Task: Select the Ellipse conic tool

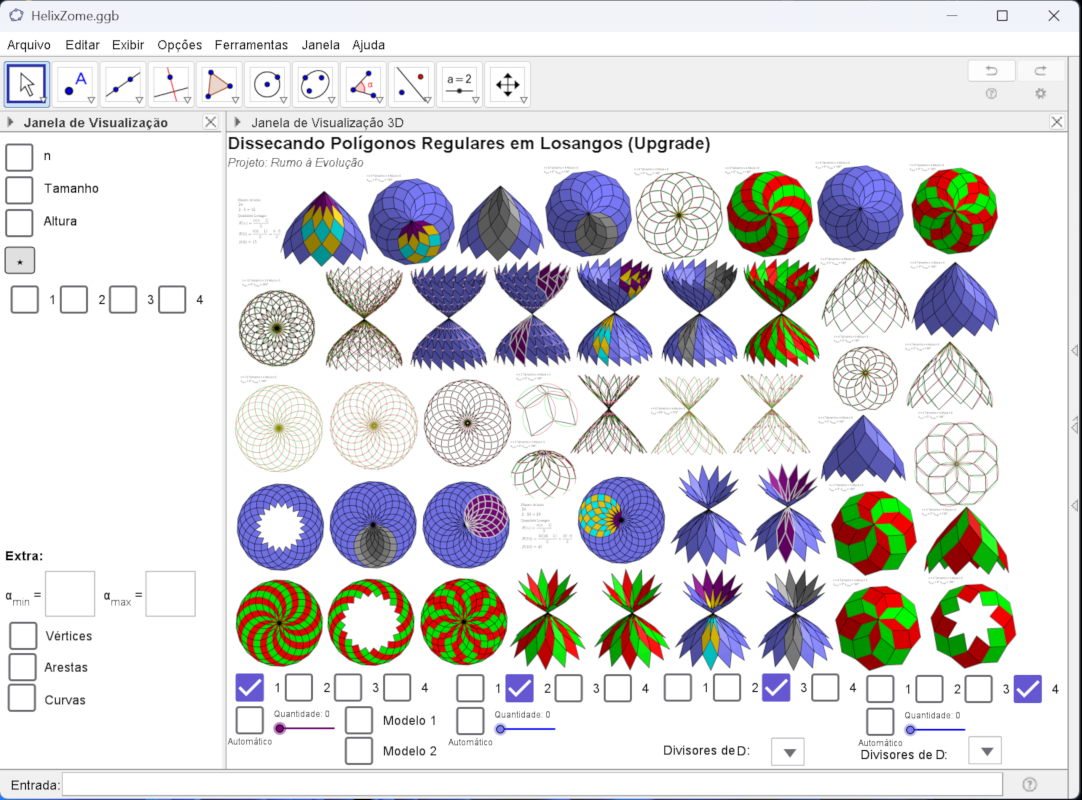Action: (315, 85)
